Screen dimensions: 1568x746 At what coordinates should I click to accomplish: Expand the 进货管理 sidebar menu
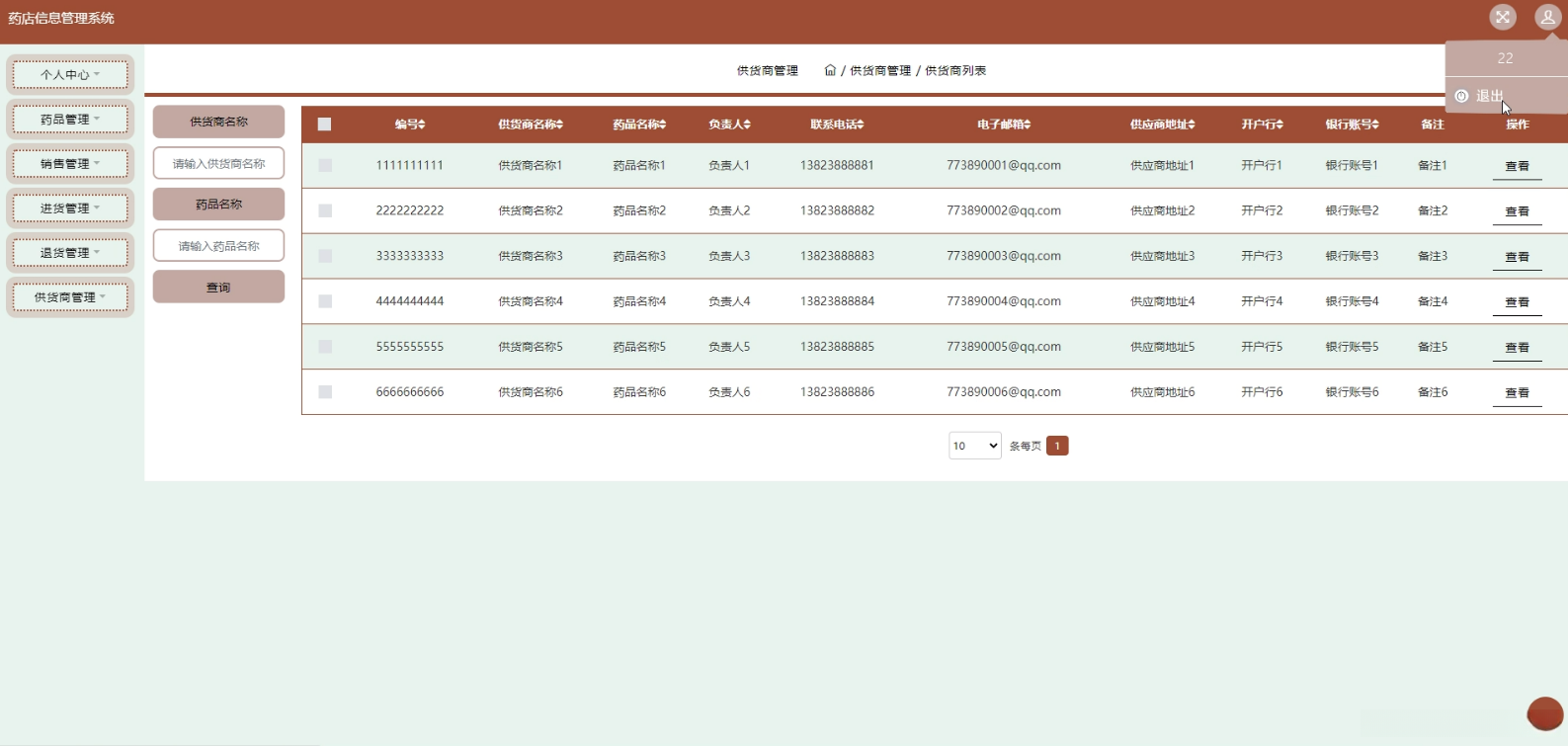coord(70,208)
